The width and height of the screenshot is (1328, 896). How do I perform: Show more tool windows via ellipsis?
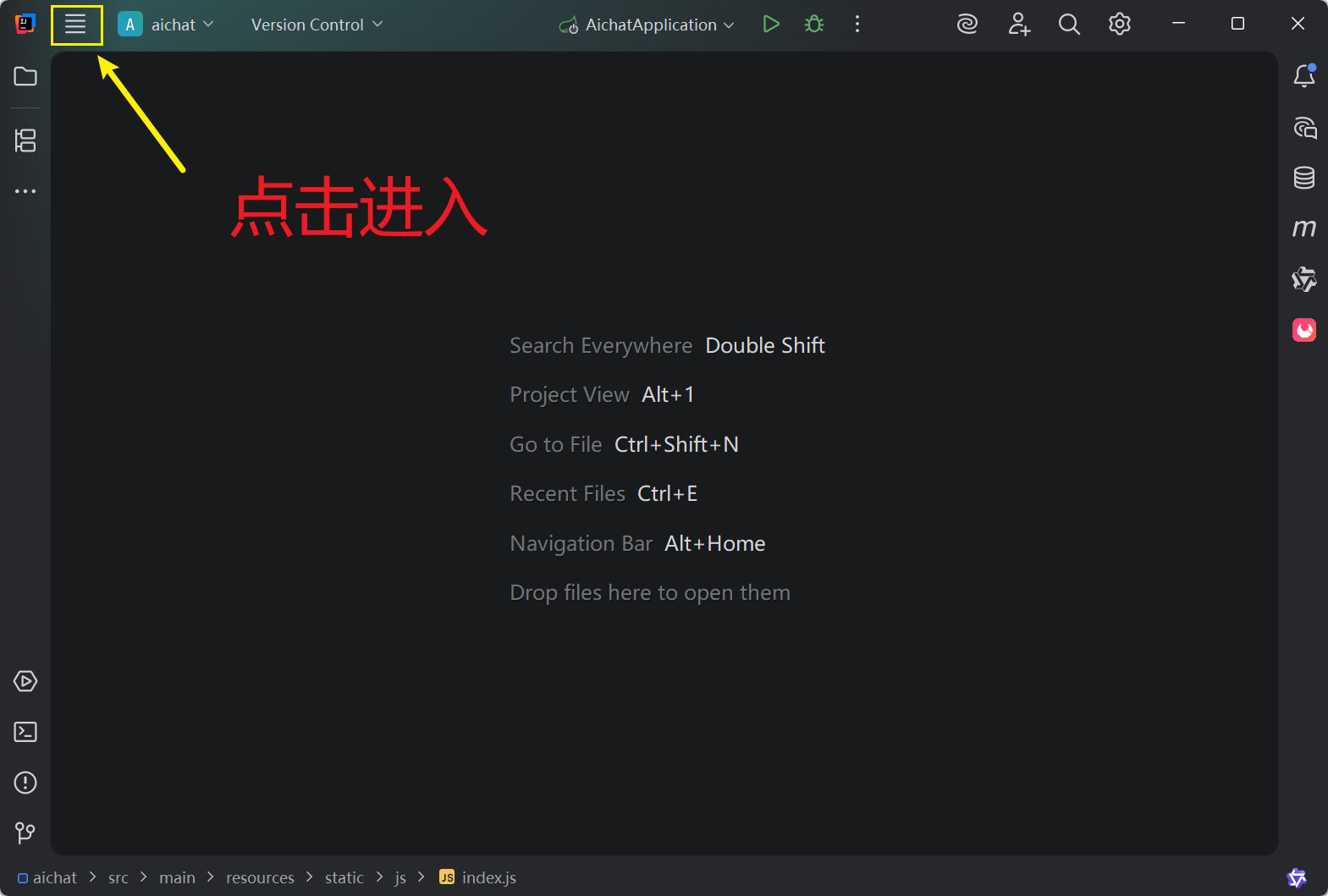coord(25,191)
